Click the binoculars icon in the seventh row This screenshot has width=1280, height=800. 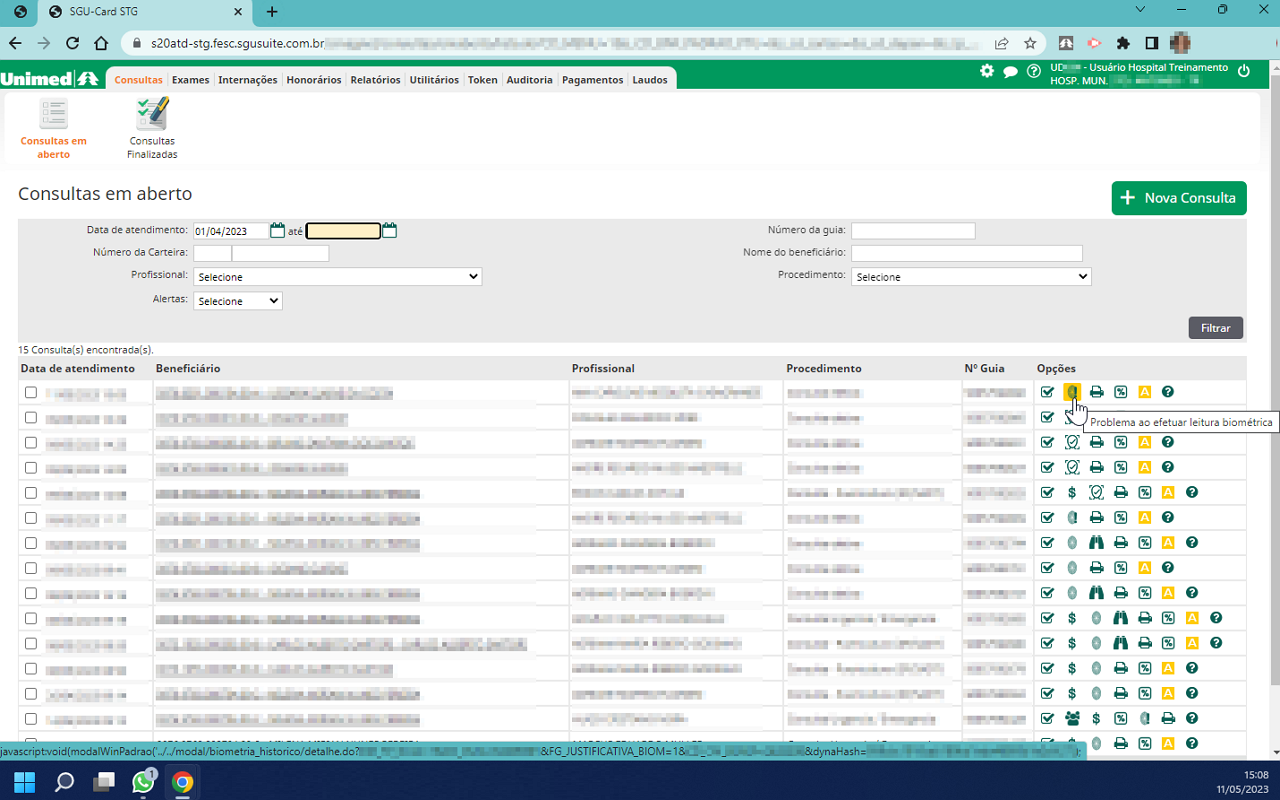point(1097,543)
